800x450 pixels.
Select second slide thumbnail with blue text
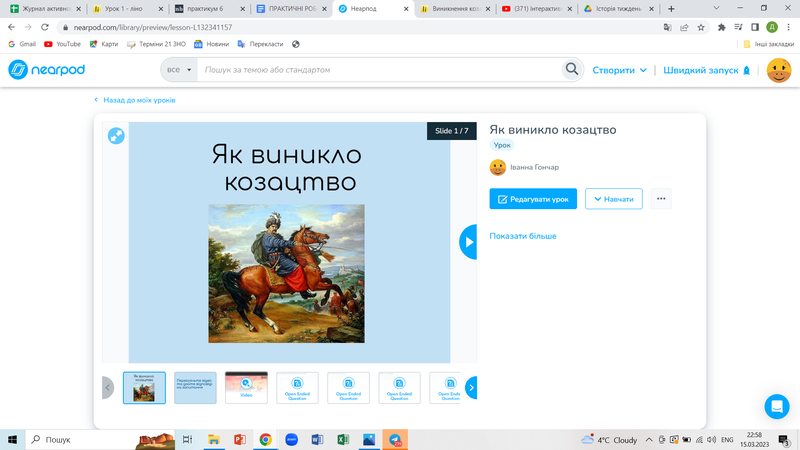[195, 388]
